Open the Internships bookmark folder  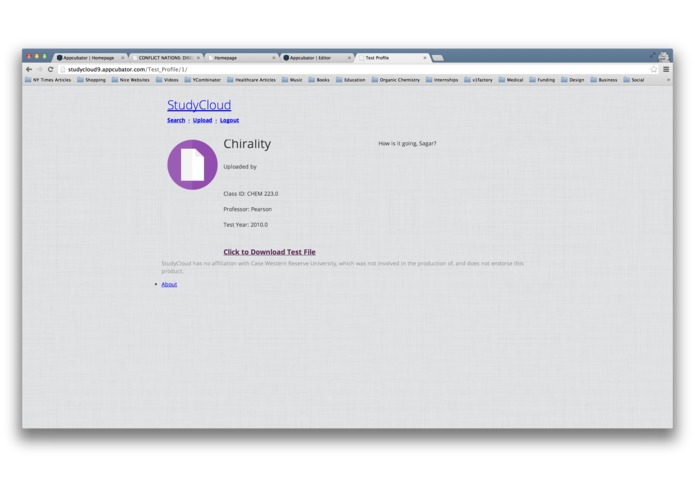coord(442,80)
